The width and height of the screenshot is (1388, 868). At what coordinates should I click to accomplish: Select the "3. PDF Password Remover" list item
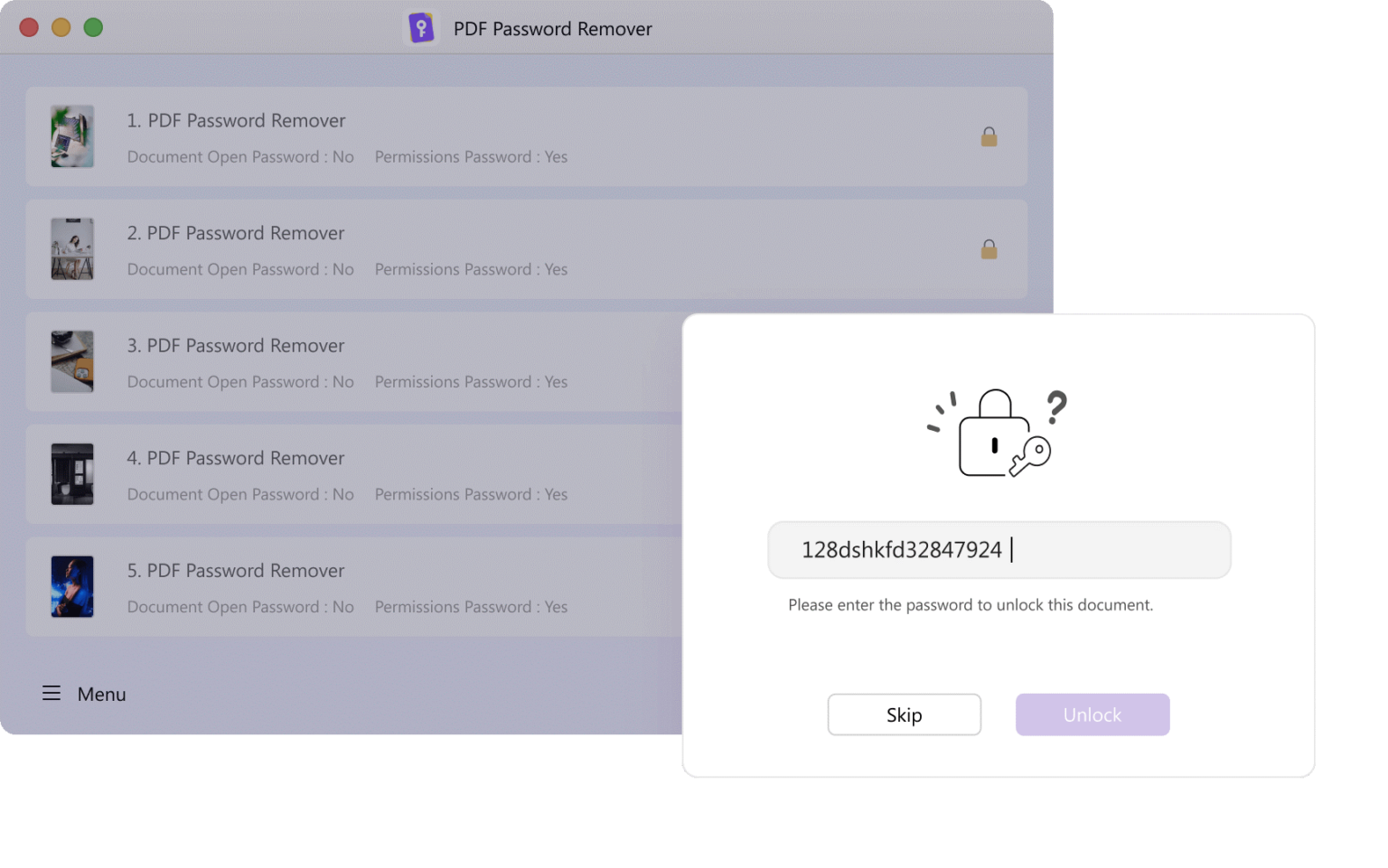[354, 361]
